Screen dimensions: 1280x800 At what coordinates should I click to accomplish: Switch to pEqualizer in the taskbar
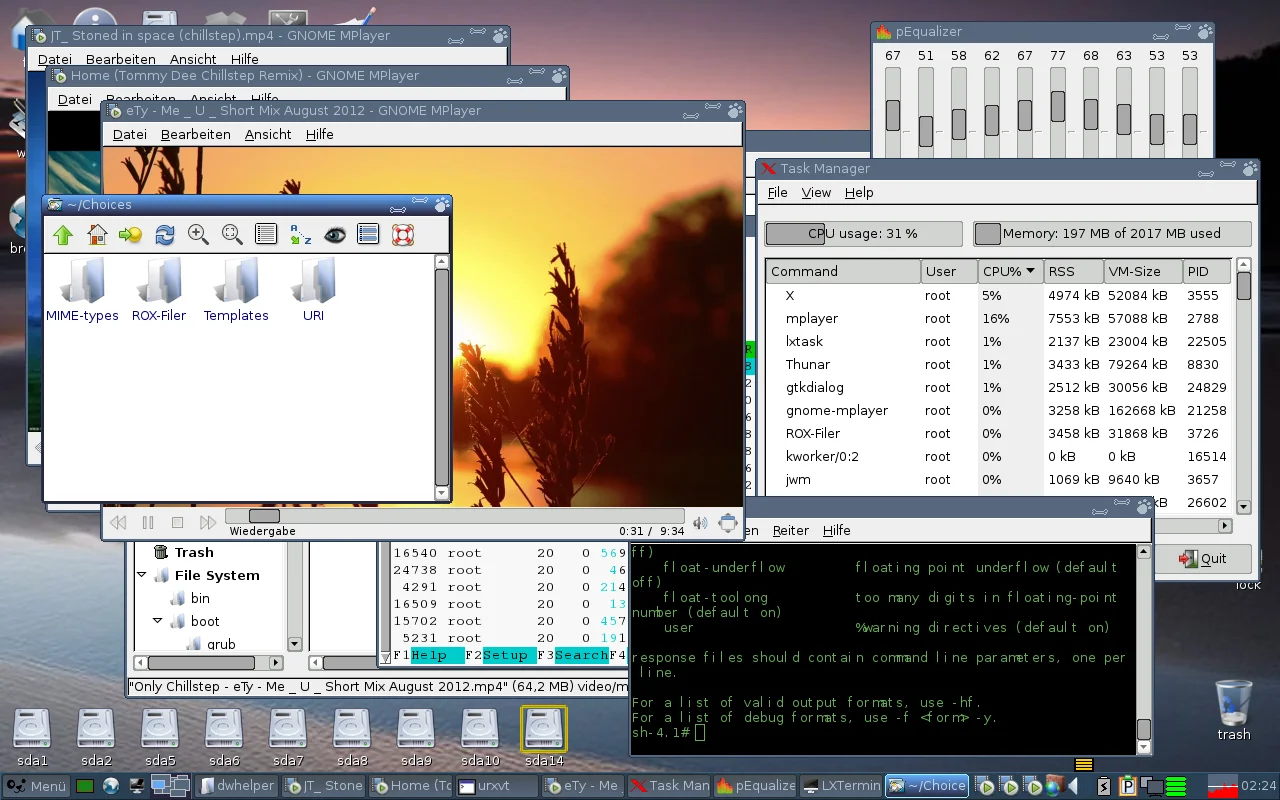pyautogui.click(x=755, y=786)
